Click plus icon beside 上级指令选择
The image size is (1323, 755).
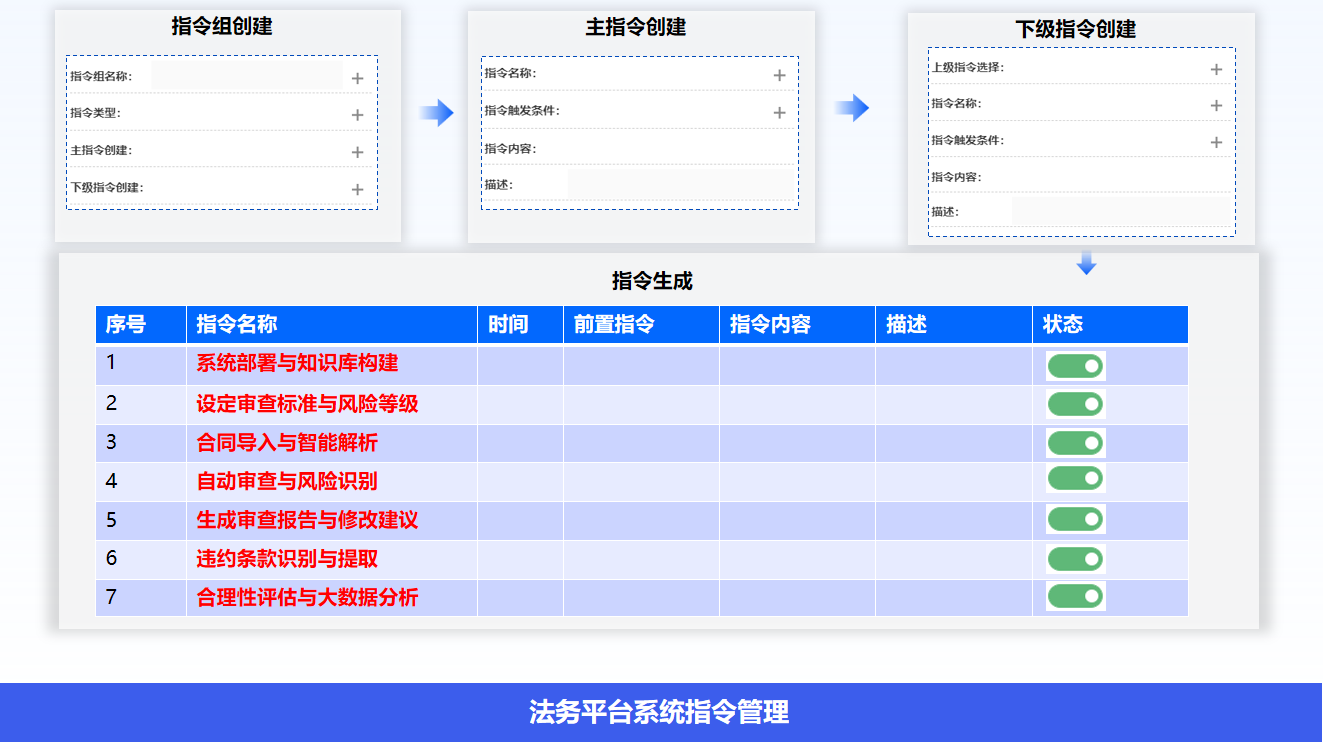(1216, 69)
